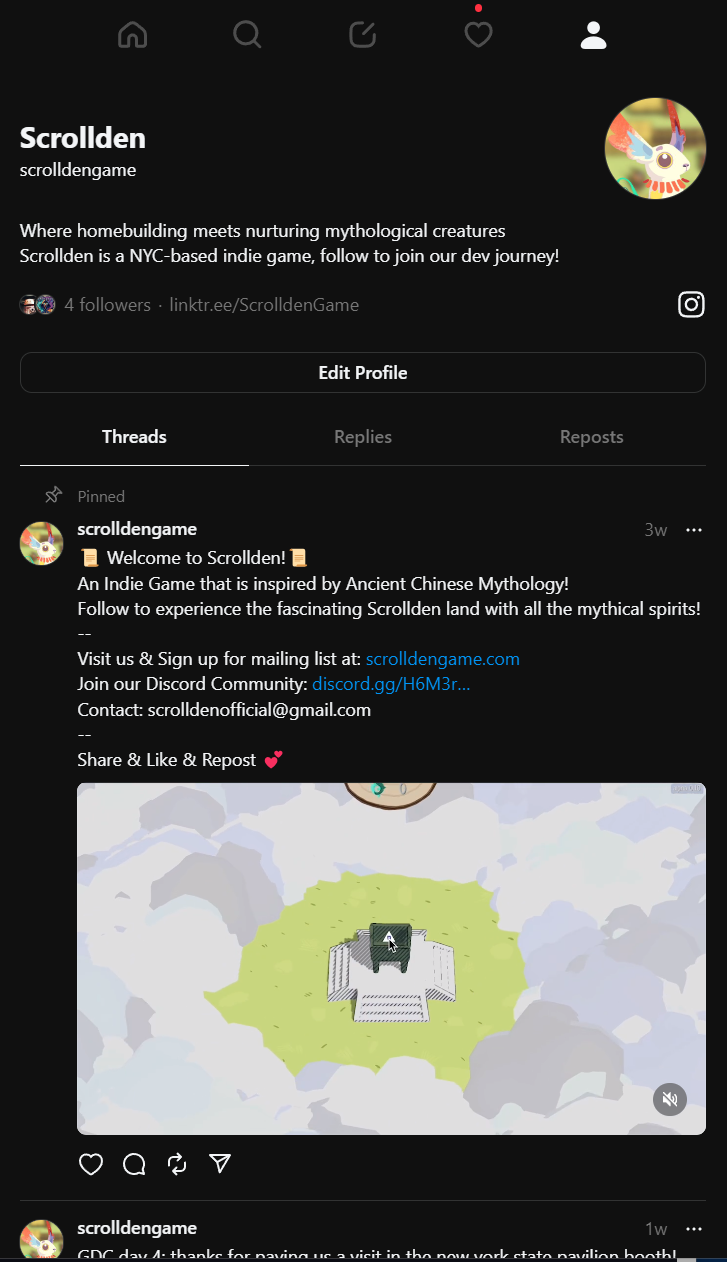Click the Scrollden profile picture
The image size is (727, 1262).
coord(655,149)
